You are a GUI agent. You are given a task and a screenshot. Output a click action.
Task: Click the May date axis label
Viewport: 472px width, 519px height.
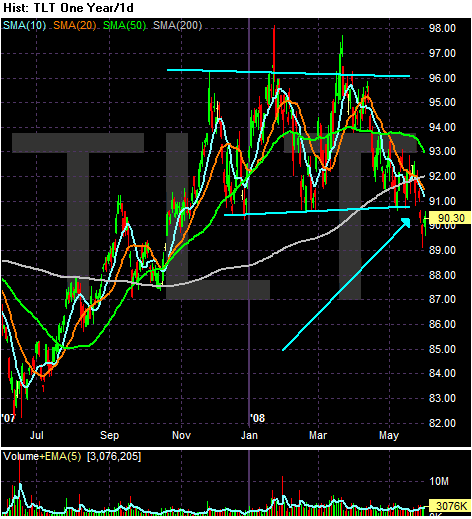pos(389,435)
